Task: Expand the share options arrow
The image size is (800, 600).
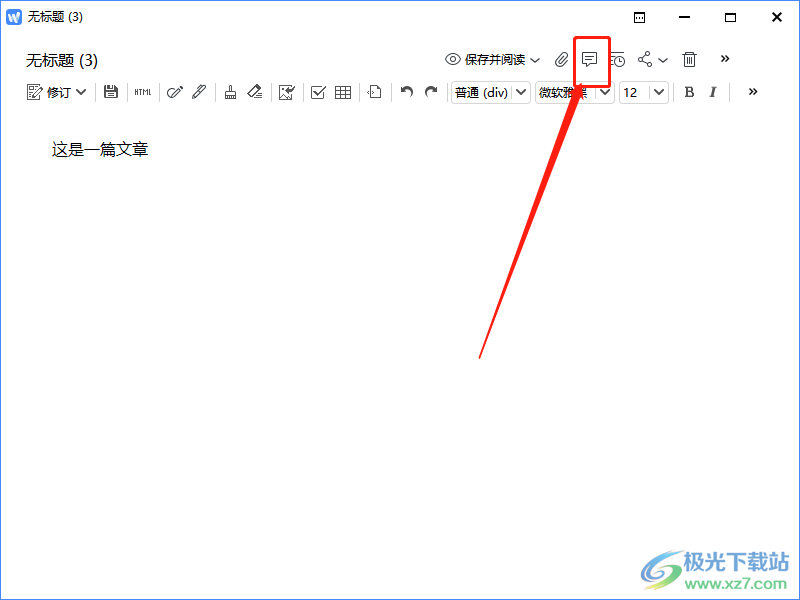Action: tap(663, 60)
